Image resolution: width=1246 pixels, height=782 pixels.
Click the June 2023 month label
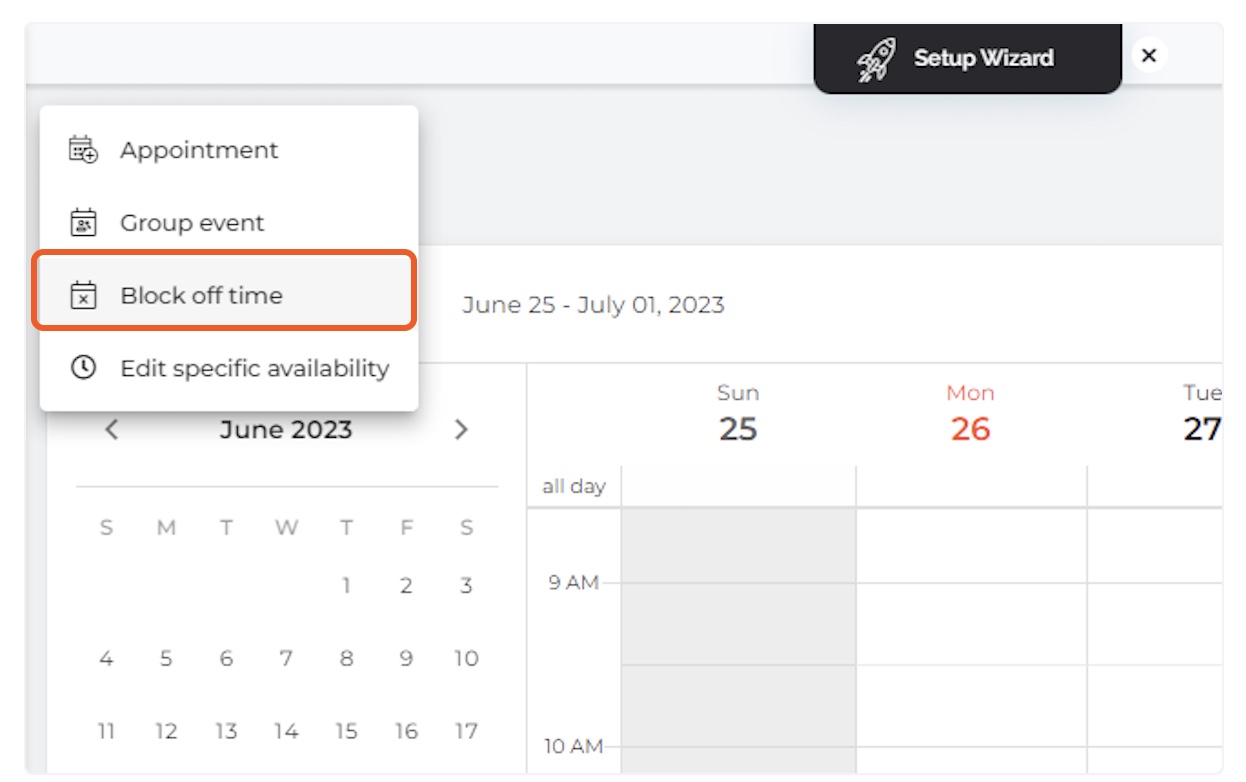[286, 430]
